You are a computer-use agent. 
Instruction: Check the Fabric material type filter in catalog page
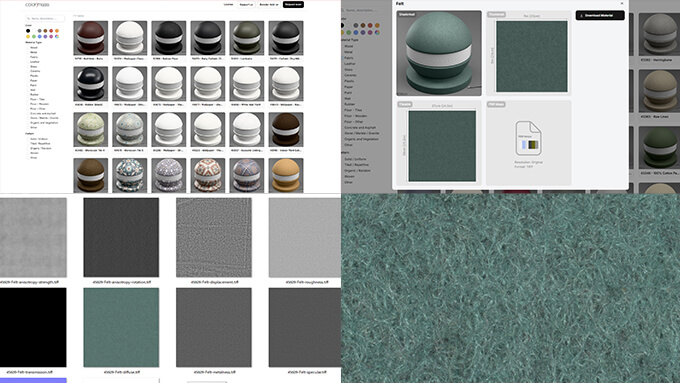tap(32, 57)
